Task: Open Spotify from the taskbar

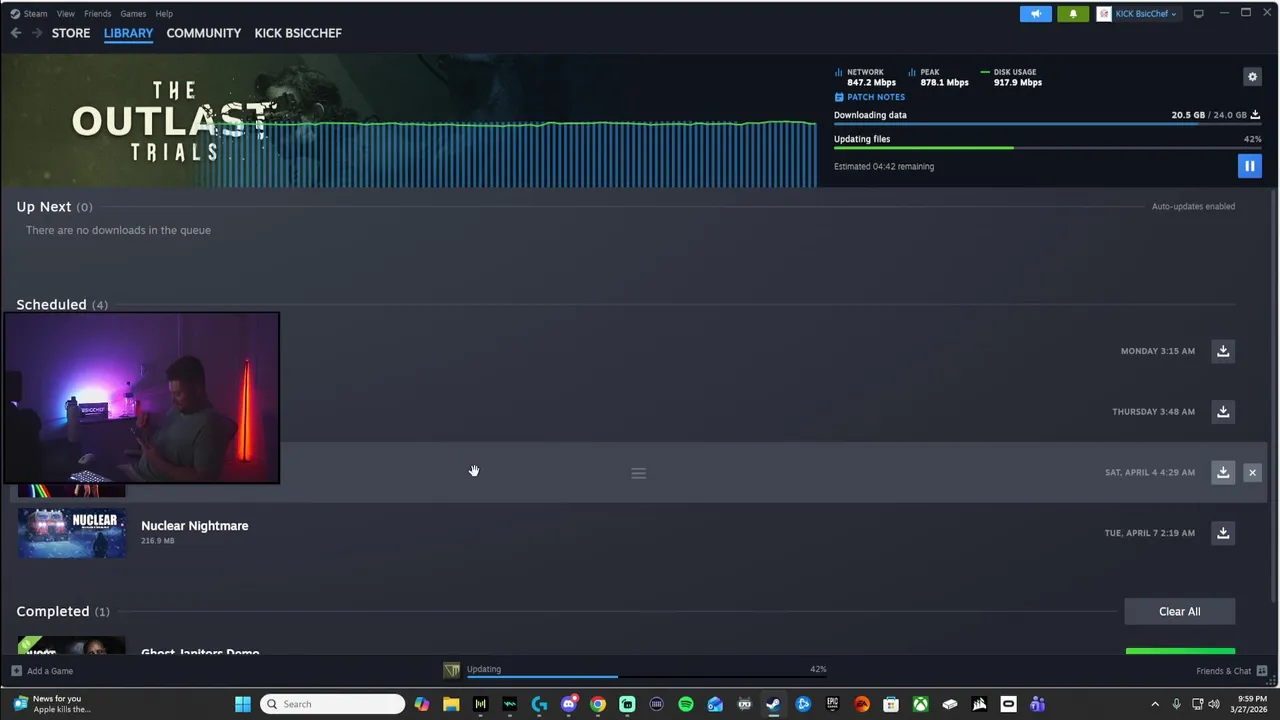Action: pos(686,704)
